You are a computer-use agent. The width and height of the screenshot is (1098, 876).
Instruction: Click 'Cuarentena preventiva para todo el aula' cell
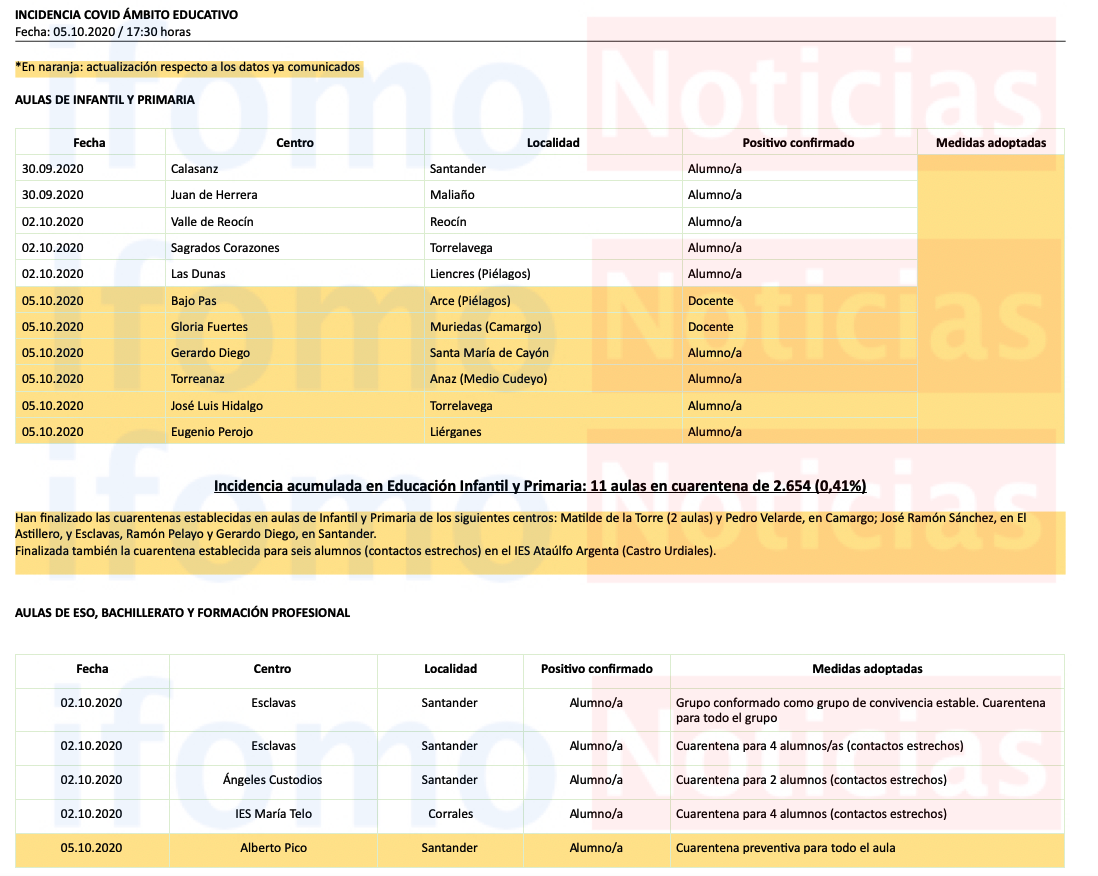pos(785,848)
